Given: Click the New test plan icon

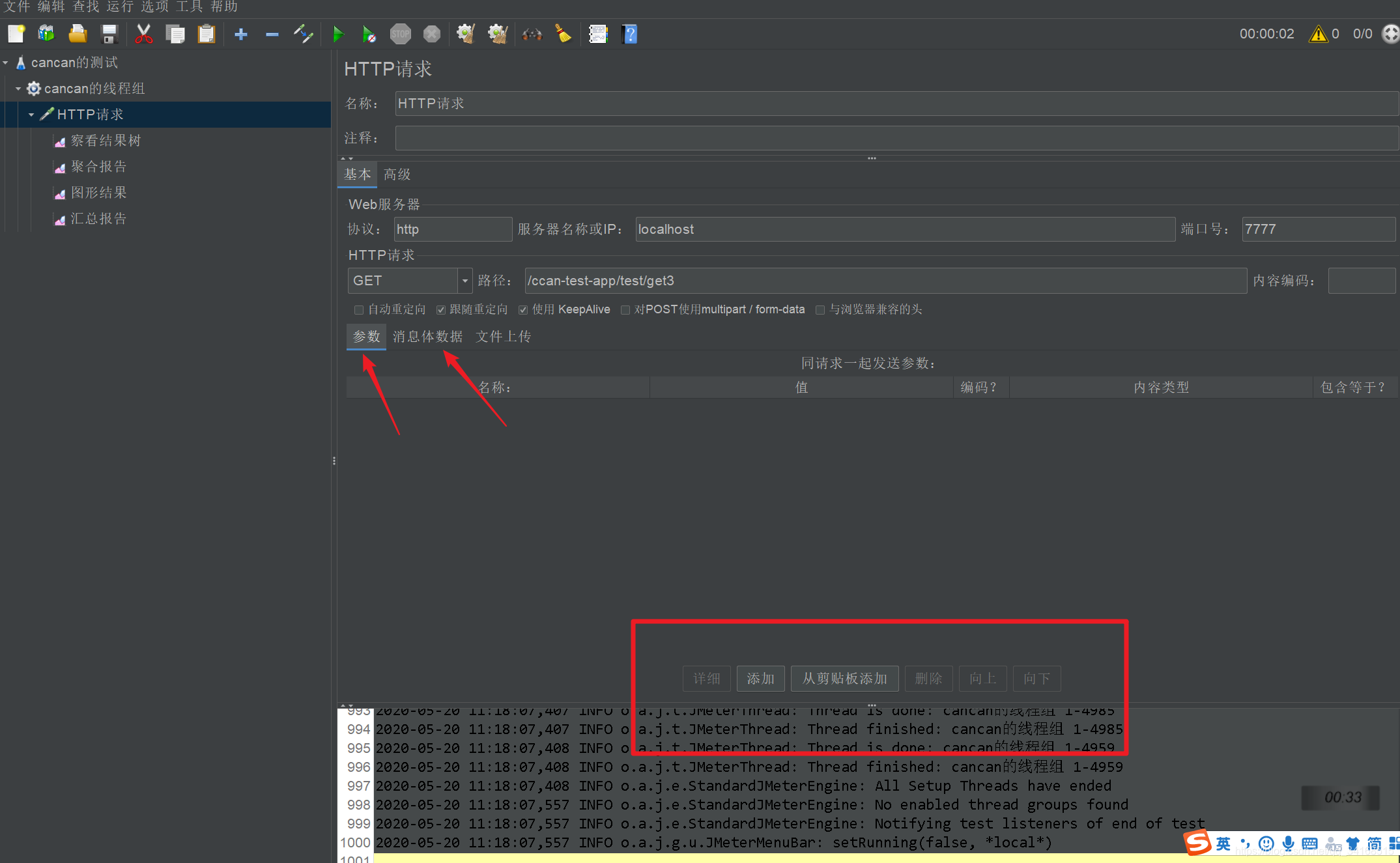Looking at the screenshot, I should click(x=16, y=34).
